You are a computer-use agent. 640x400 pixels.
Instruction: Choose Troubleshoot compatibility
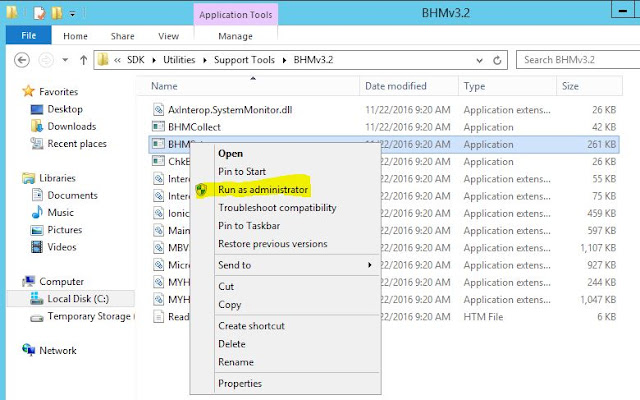pos(277,207)
